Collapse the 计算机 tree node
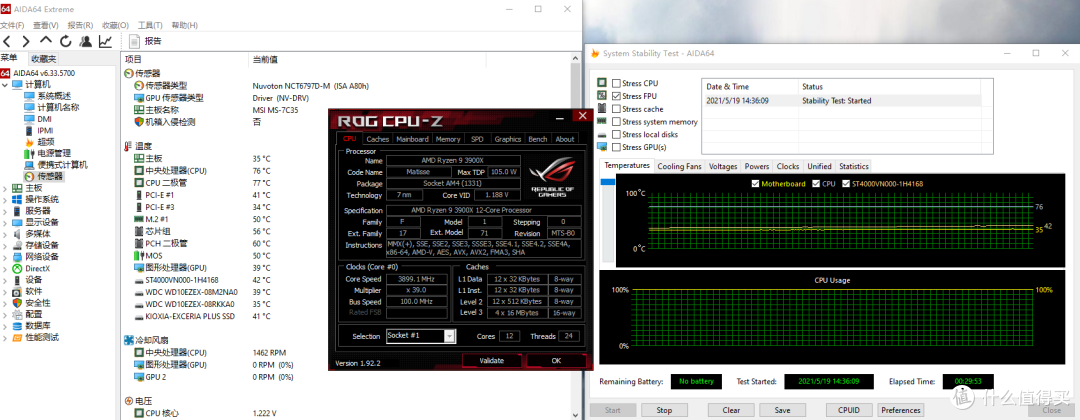Screen dimensions: 1080x420 6,84
